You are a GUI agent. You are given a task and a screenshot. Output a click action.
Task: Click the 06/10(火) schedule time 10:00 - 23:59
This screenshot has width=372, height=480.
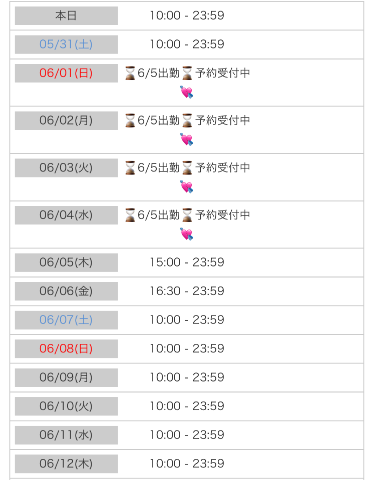click(187, 406)
